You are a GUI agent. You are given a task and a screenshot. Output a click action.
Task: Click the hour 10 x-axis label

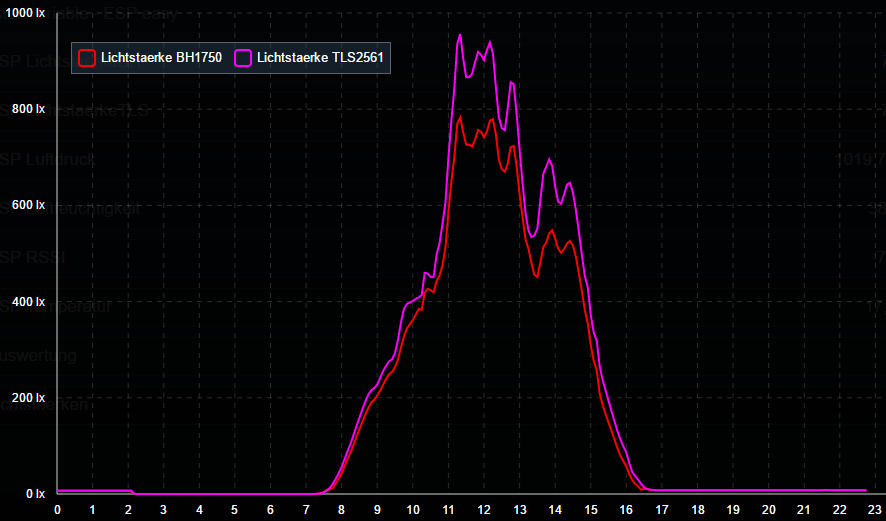coord(413,510)
